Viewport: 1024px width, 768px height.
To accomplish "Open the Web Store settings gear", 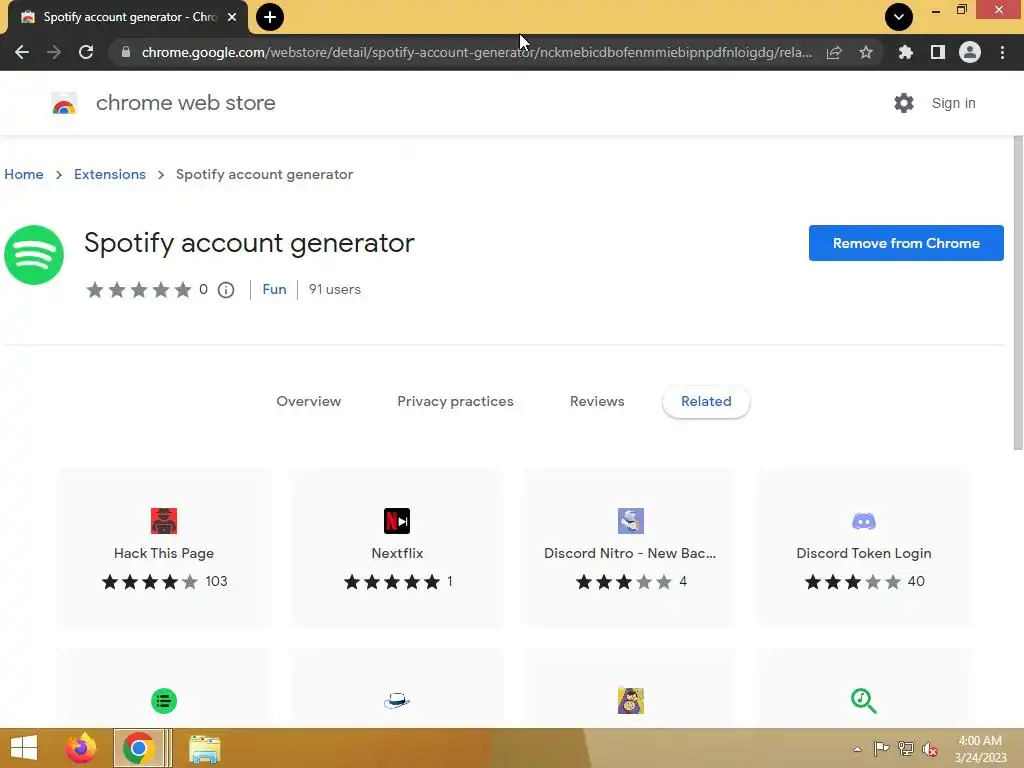I will (904, 103).
